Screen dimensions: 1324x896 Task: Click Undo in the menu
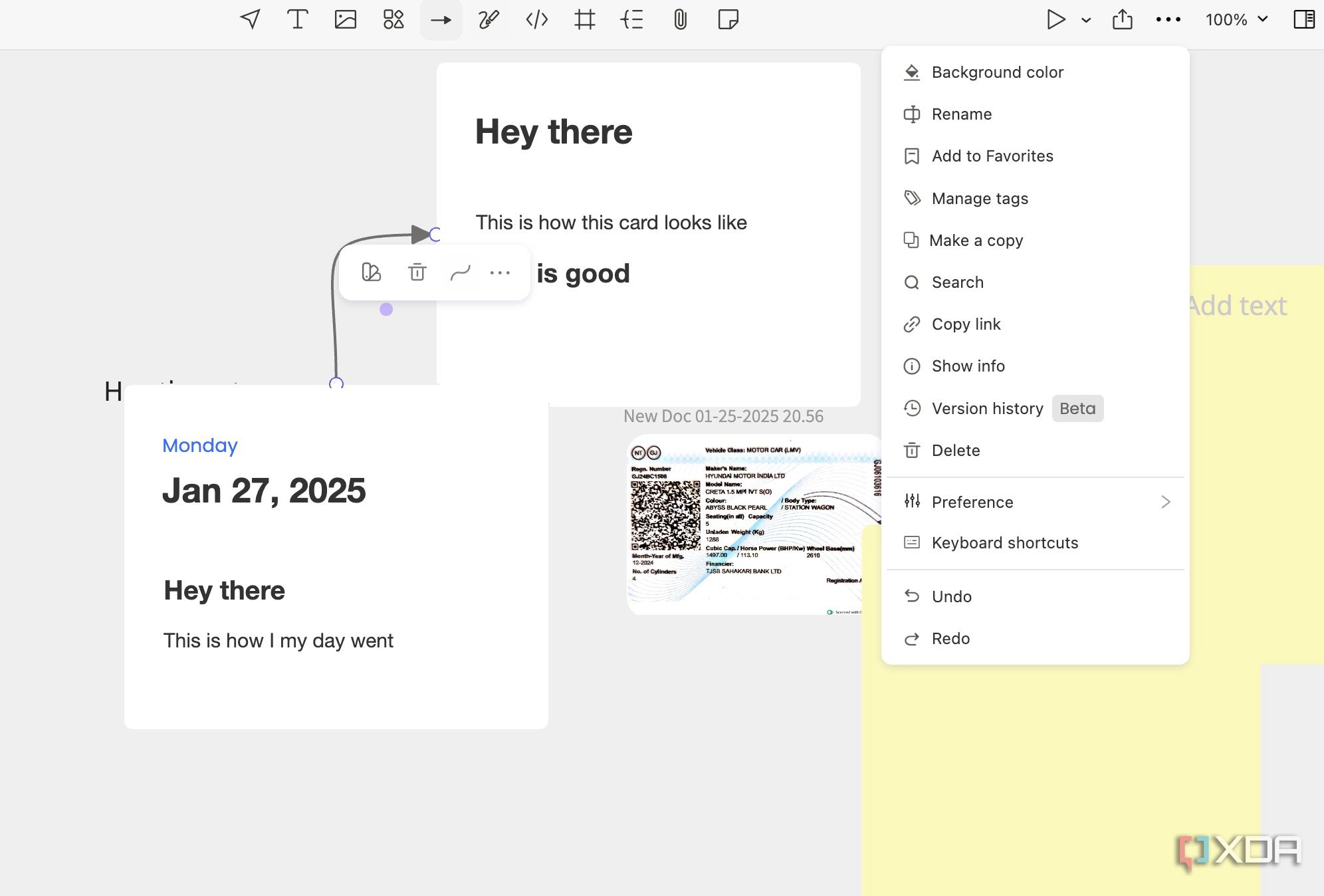(1035, 596)
